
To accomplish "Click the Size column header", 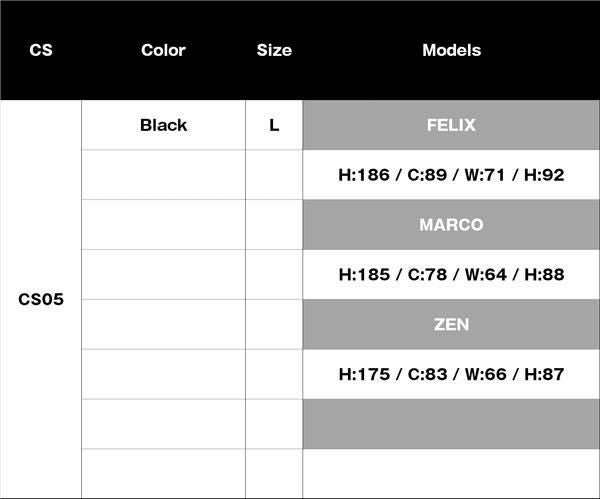I will coord(274,50).
